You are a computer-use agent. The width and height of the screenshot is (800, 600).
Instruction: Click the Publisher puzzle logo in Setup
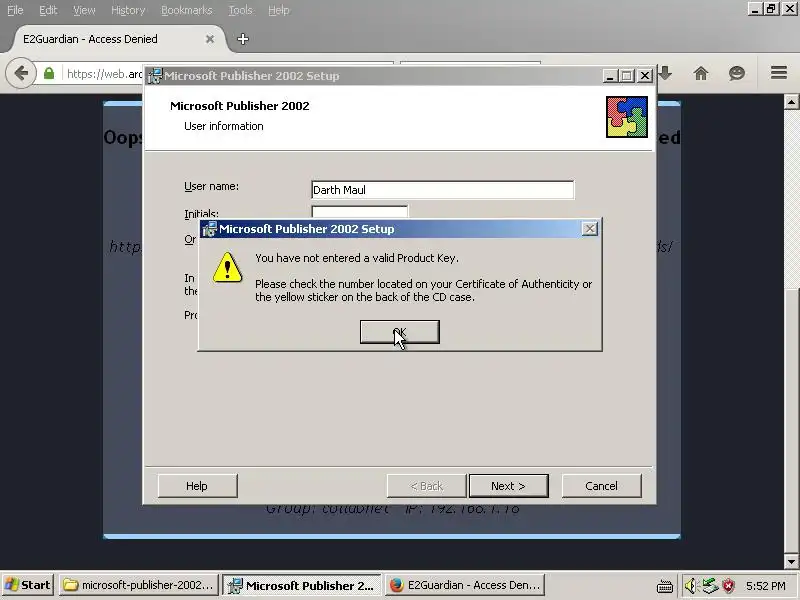pyautogui.click(x=627, y=117)
